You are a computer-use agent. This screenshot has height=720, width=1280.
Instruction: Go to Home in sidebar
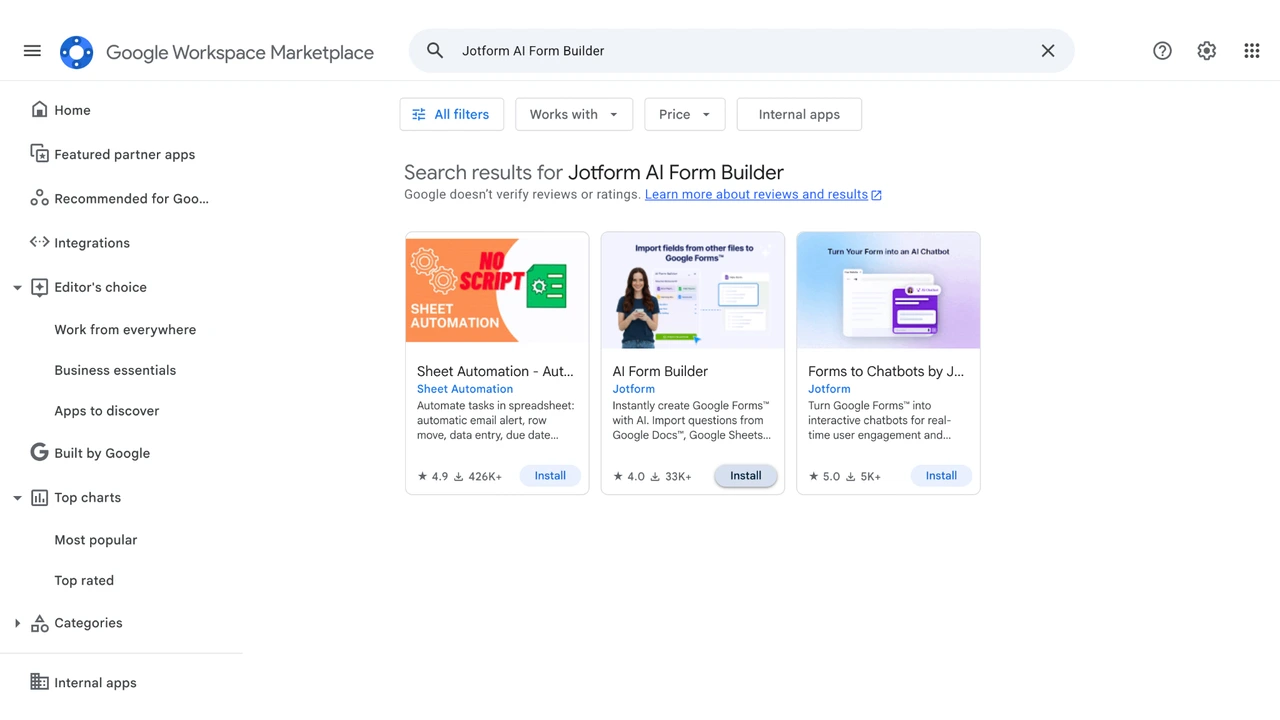[x=72, y=110]
